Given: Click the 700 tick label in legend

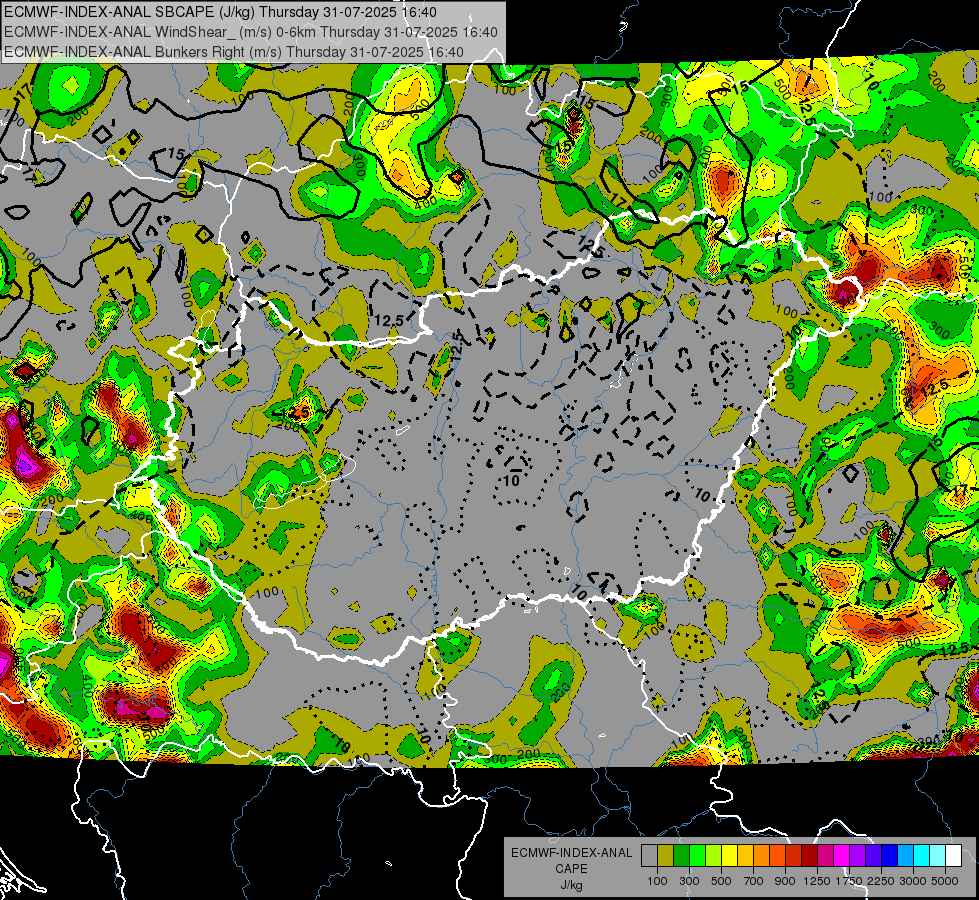Looking at the screenshot, I should [754, 881].
